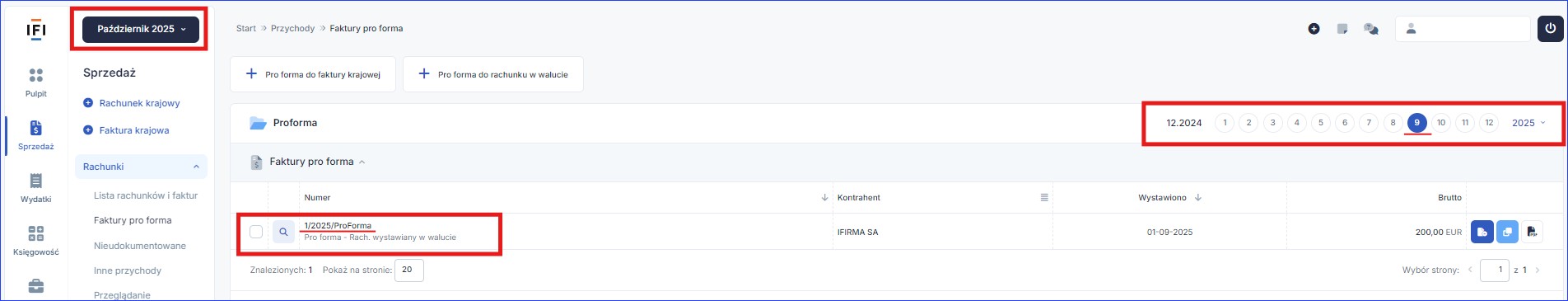Click the duplicate invoice icon in row

point(1507,232)
